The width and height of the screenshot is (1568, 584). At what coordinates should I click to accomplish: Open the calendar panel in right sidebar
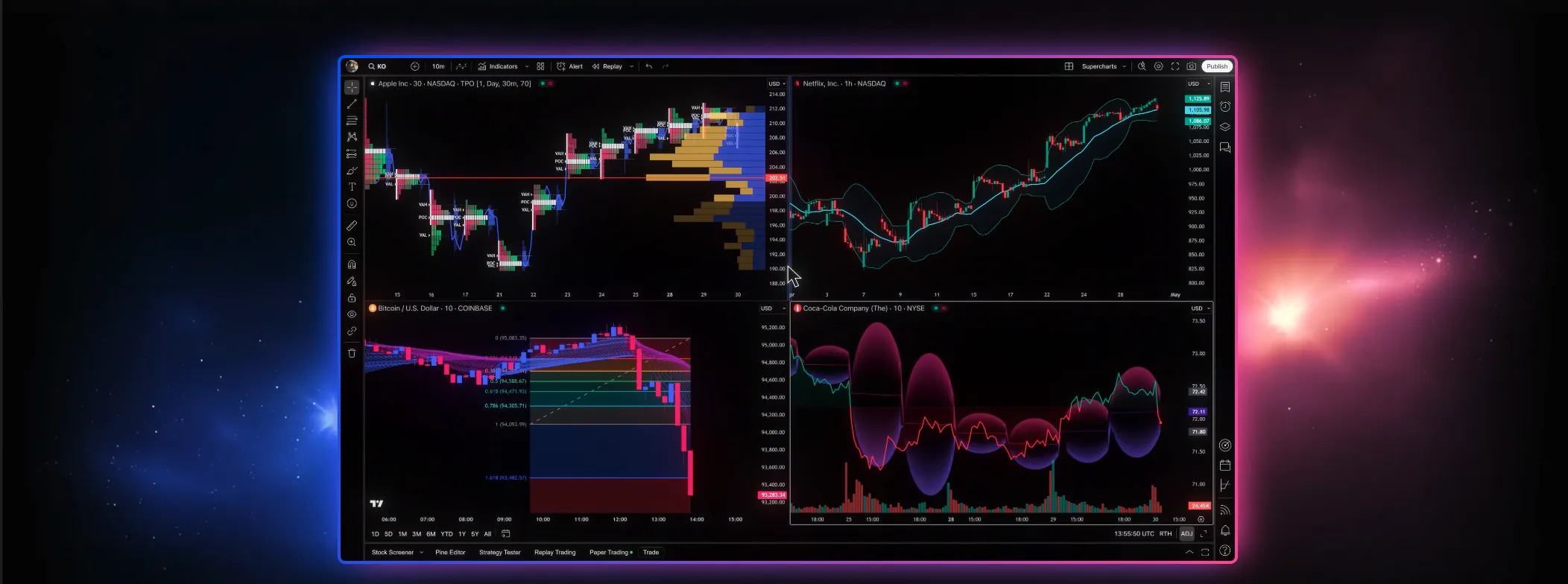pyautogui.click(x=1225, y=465)
